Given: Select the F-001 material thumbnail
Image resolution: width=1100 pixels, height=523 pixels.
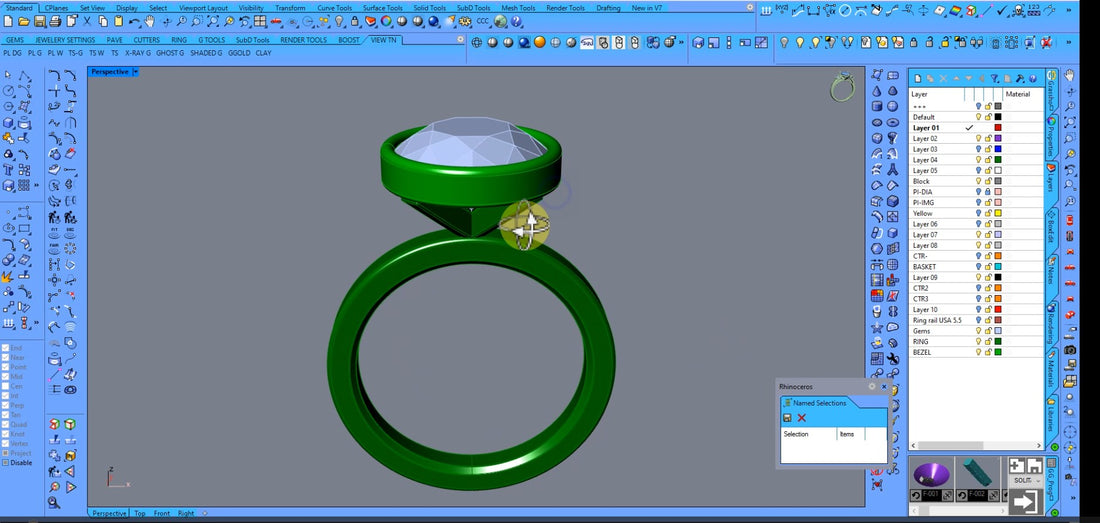Looking at the screenshot, I should pyautogui.click(x=931, y=475).
